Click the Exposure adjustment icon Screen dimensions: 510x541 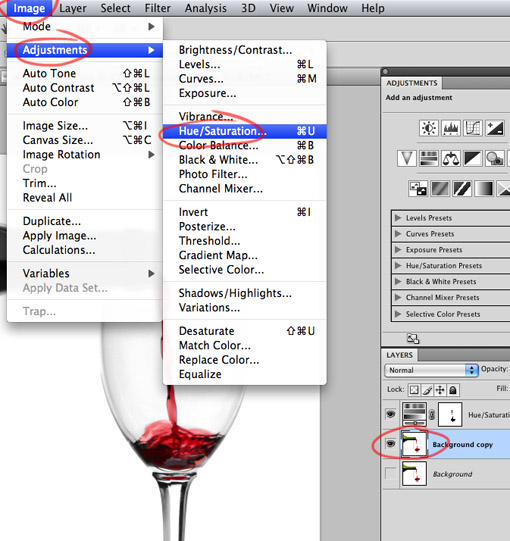495,128
